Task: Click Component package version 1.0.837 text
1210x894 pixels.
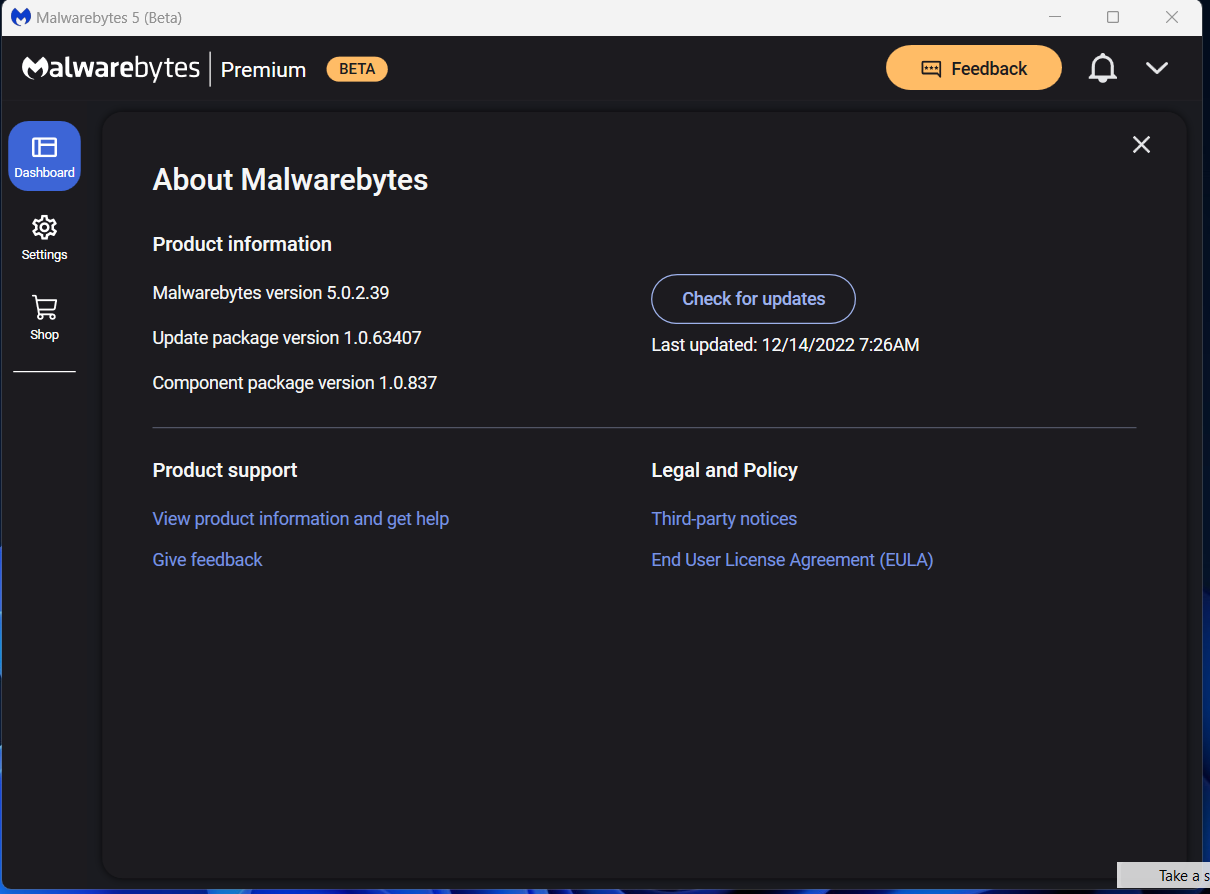Action: 294,383
